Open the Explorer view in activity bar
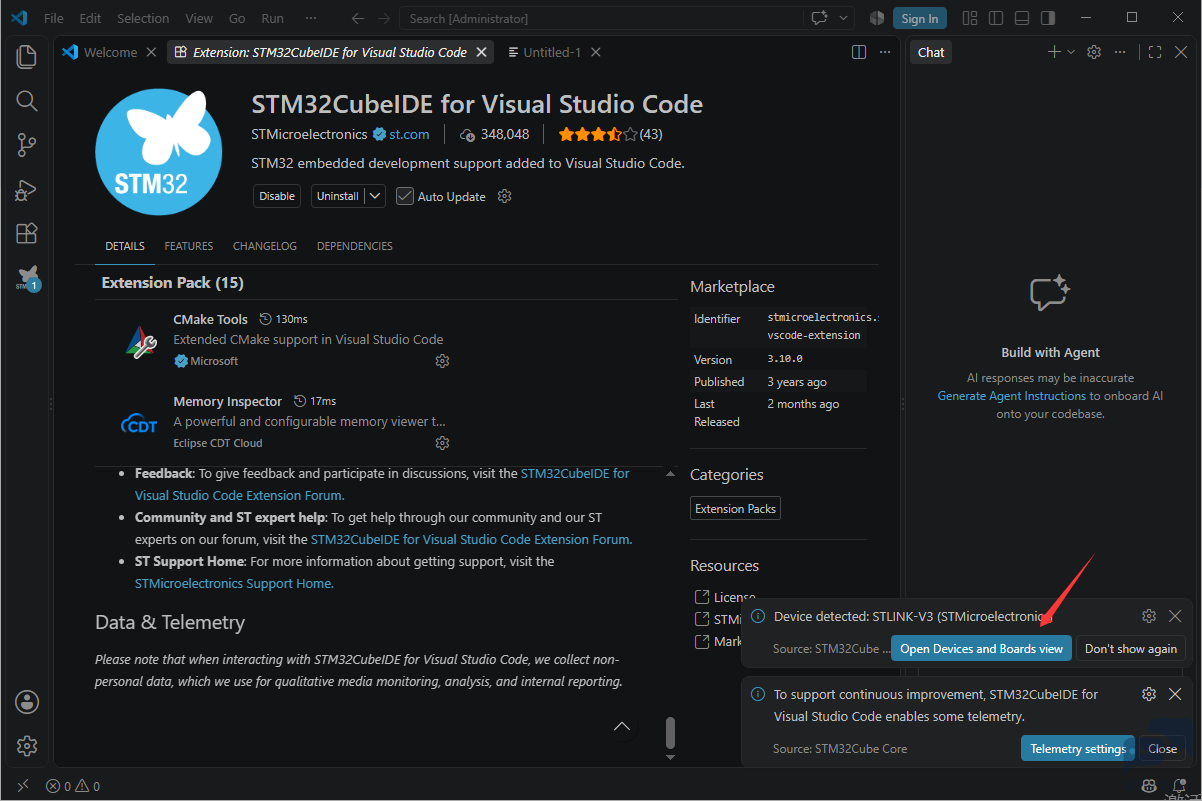This screenshot has height=801, width=1202. tap(27, 57)
